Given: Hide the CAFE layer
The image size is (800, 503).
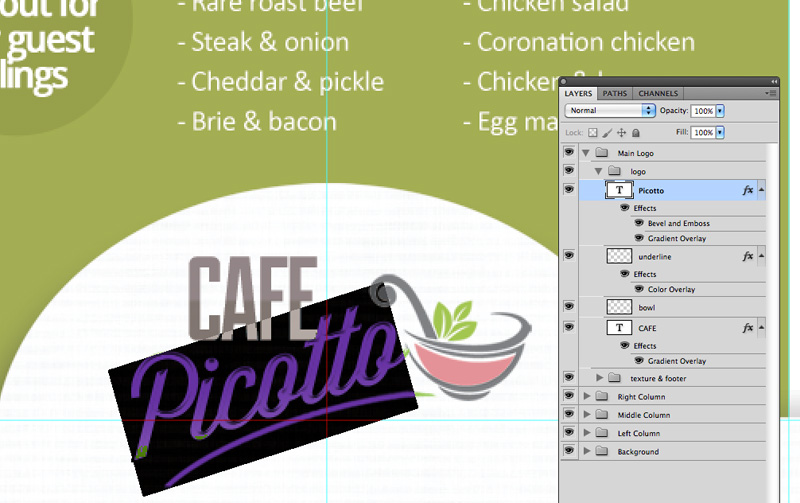Looking at the screenshot, I should coord(569,326).
